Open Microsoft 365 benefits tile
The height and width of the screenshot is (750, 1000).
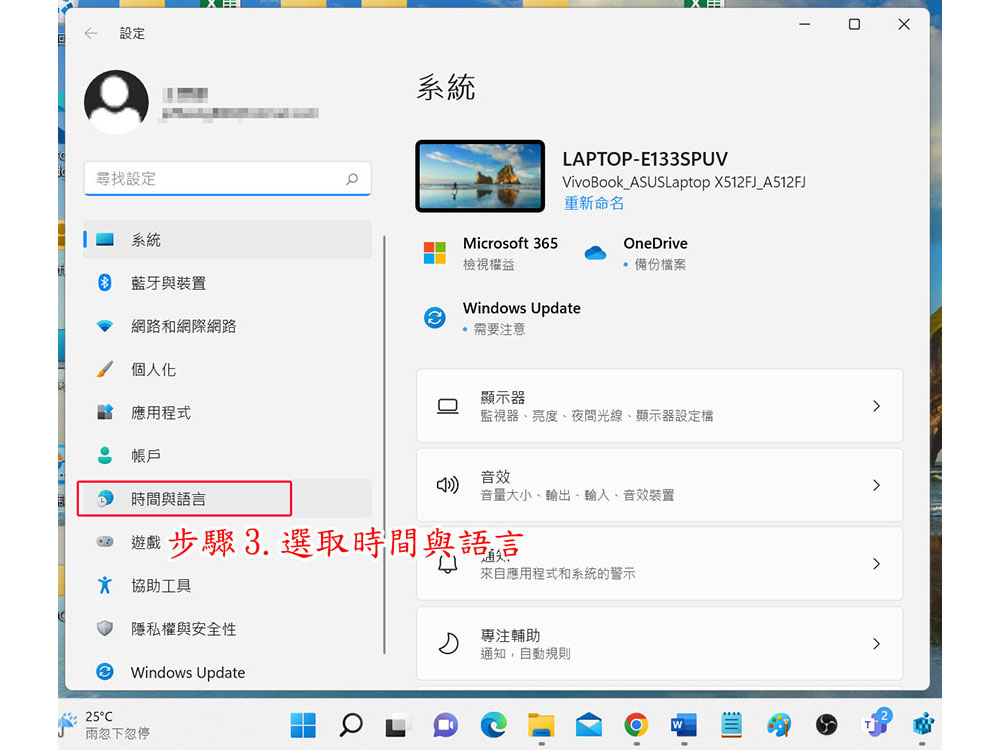(x=490, y=253)
